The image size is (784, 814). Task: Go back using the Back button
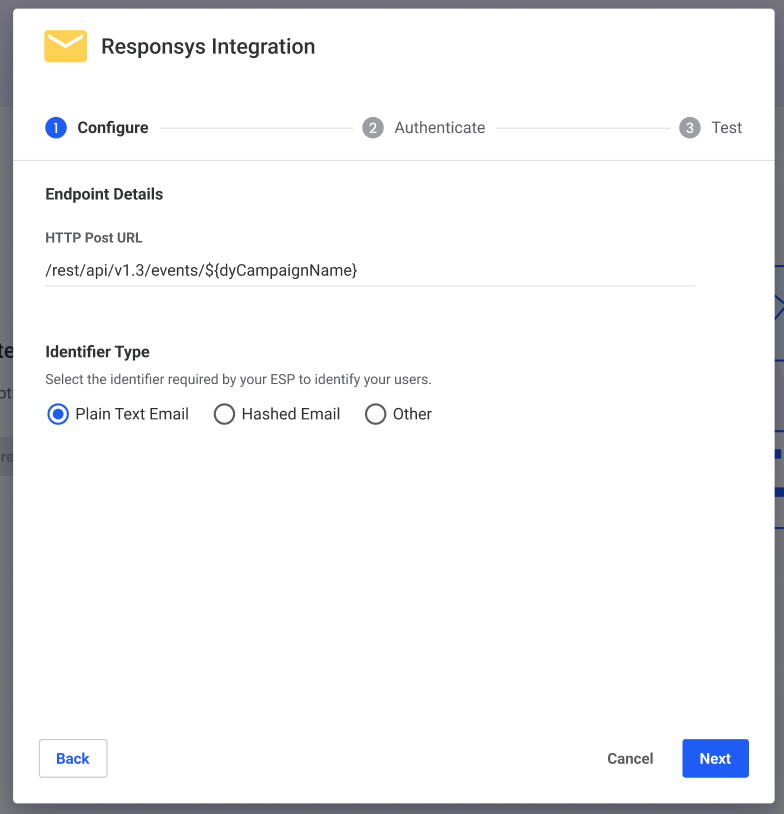click(x=73, y=758)
